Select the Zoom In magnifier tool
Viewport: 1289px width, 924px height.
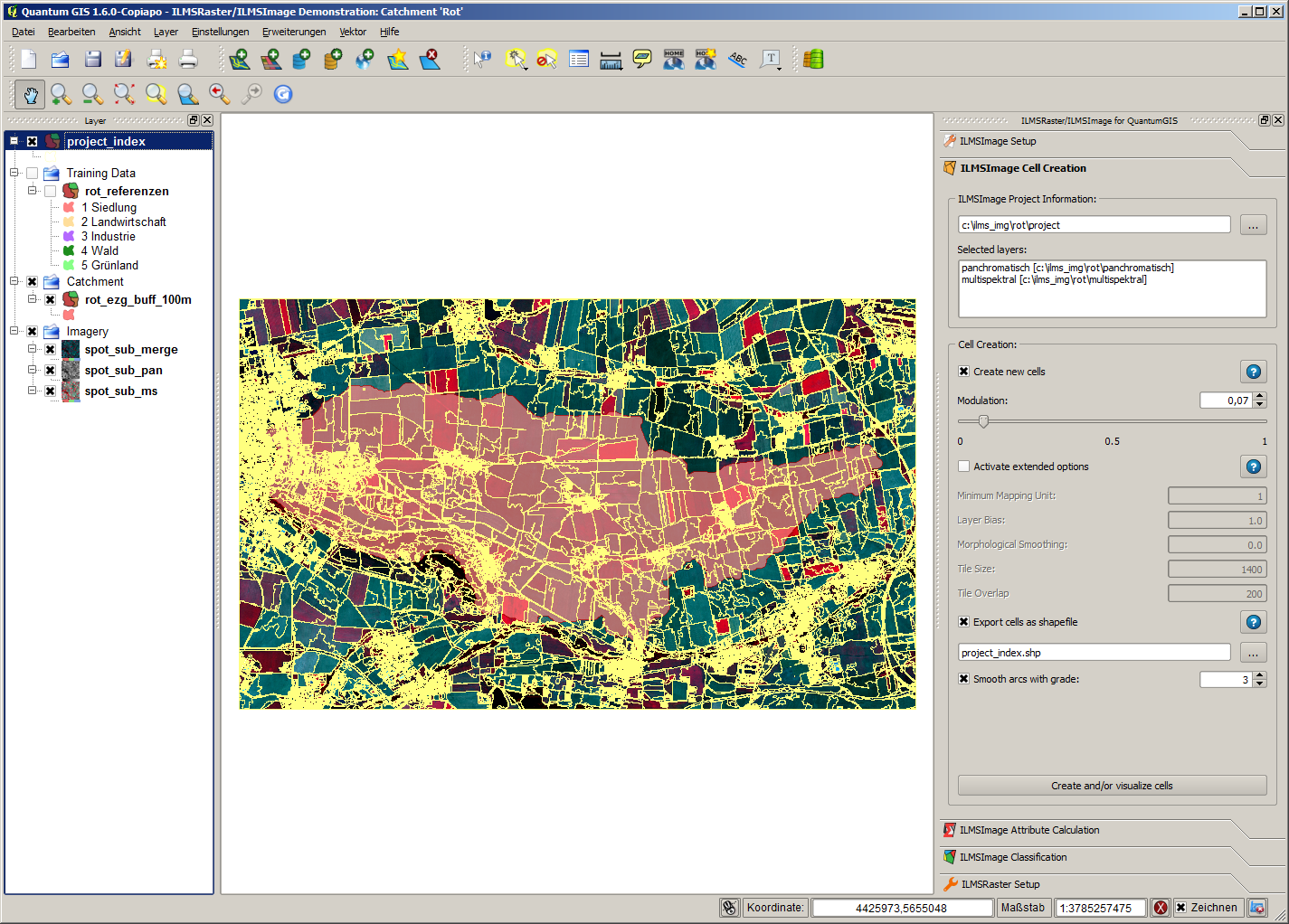click(x=61, y=94)
